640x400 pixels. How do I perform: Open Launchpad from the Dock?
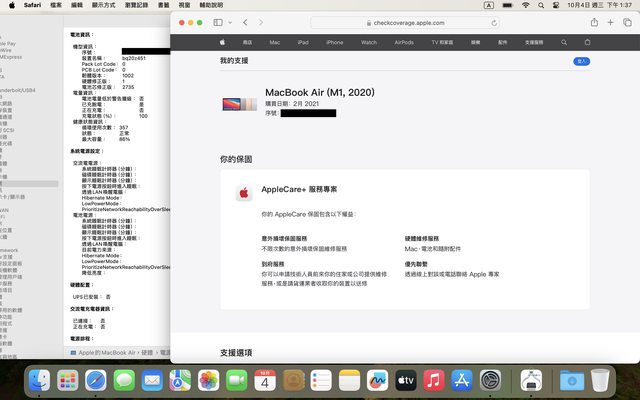click(68, 380)
